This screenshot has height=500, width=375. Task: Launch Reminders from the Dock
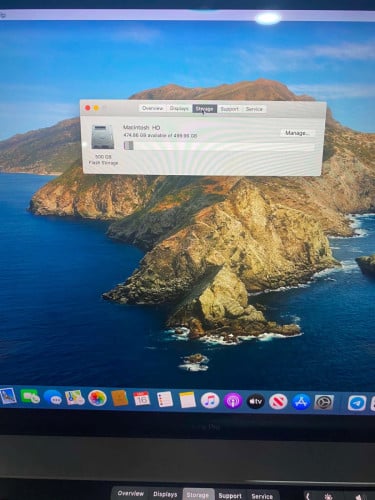[x=165, y=399]
